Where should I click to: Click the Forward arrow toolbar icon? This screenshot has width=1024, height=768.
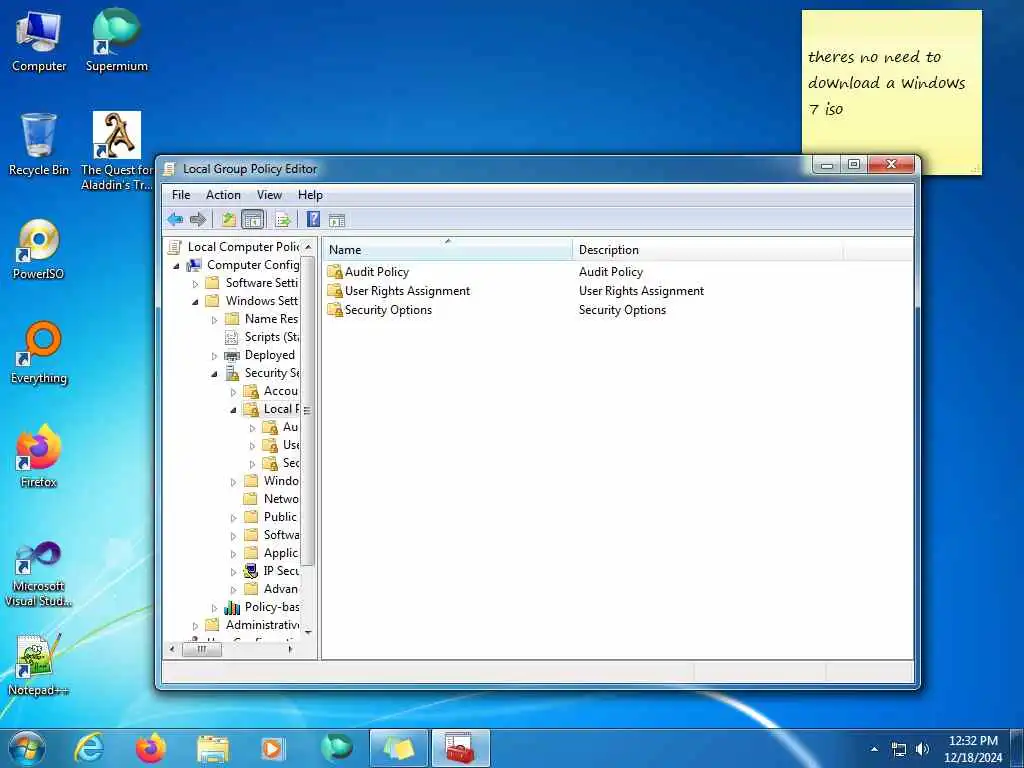pyautogui.click(x=198, y=219)
